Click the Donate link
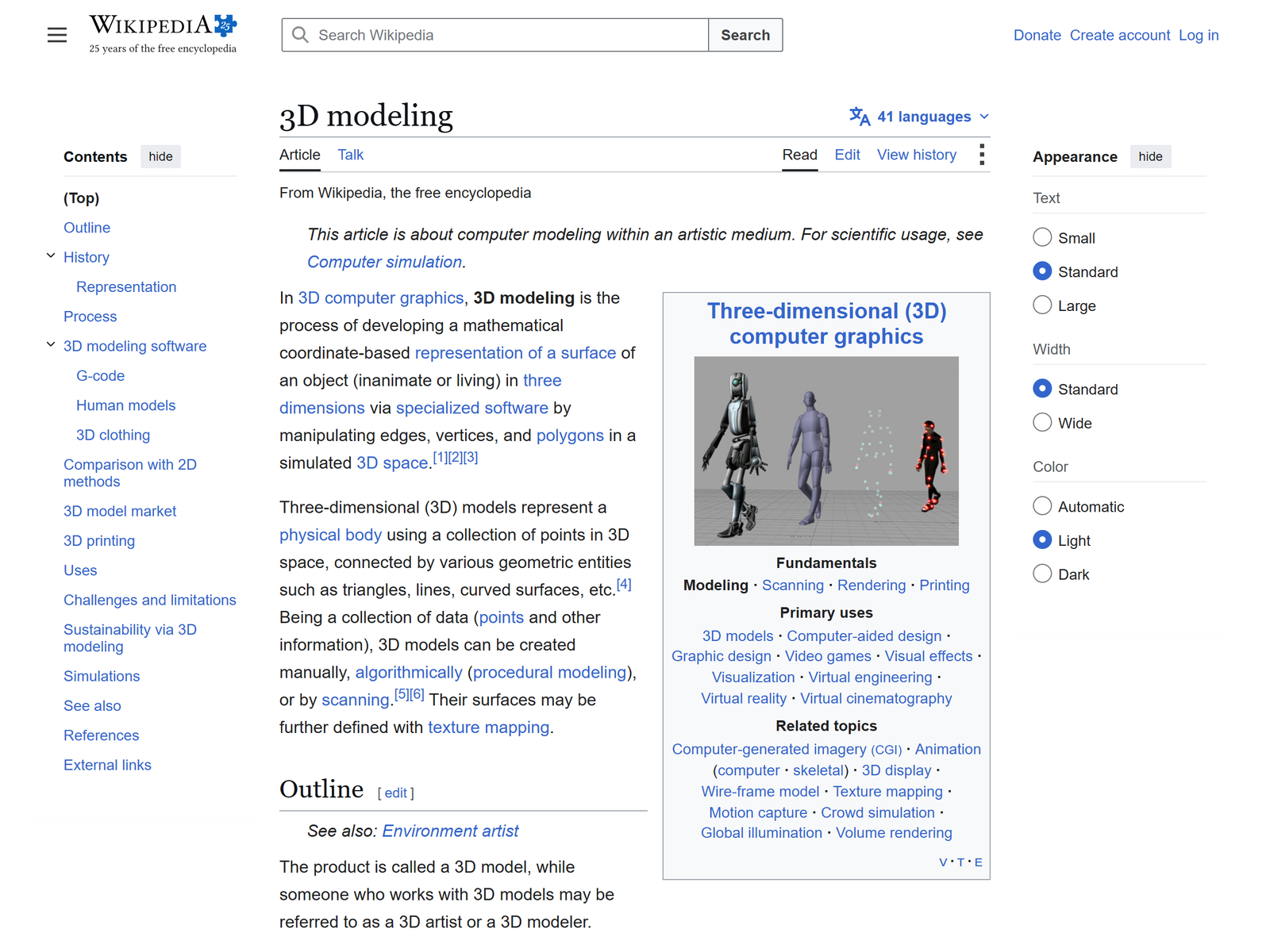Screen dimensions: 1270x952 click(x=1037, y=35)
